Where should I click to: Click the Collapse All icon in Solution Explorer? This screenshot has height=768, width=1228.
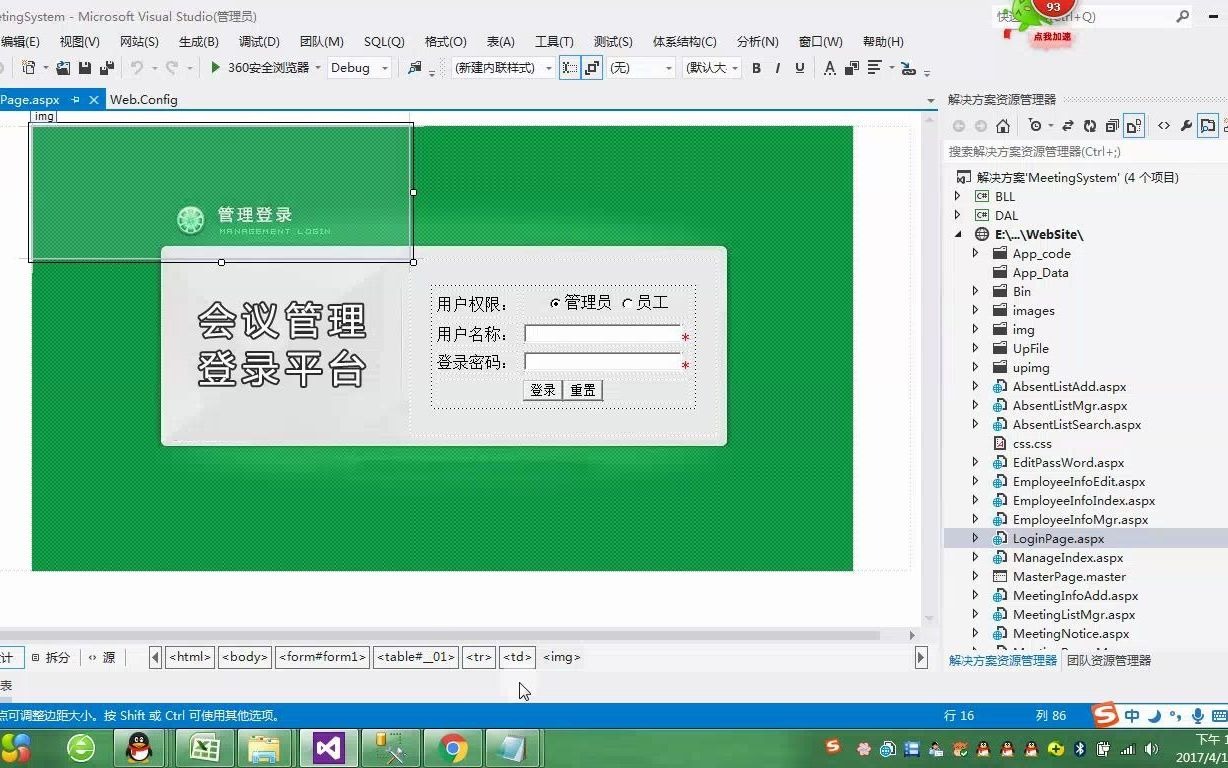coord(1113,125)
